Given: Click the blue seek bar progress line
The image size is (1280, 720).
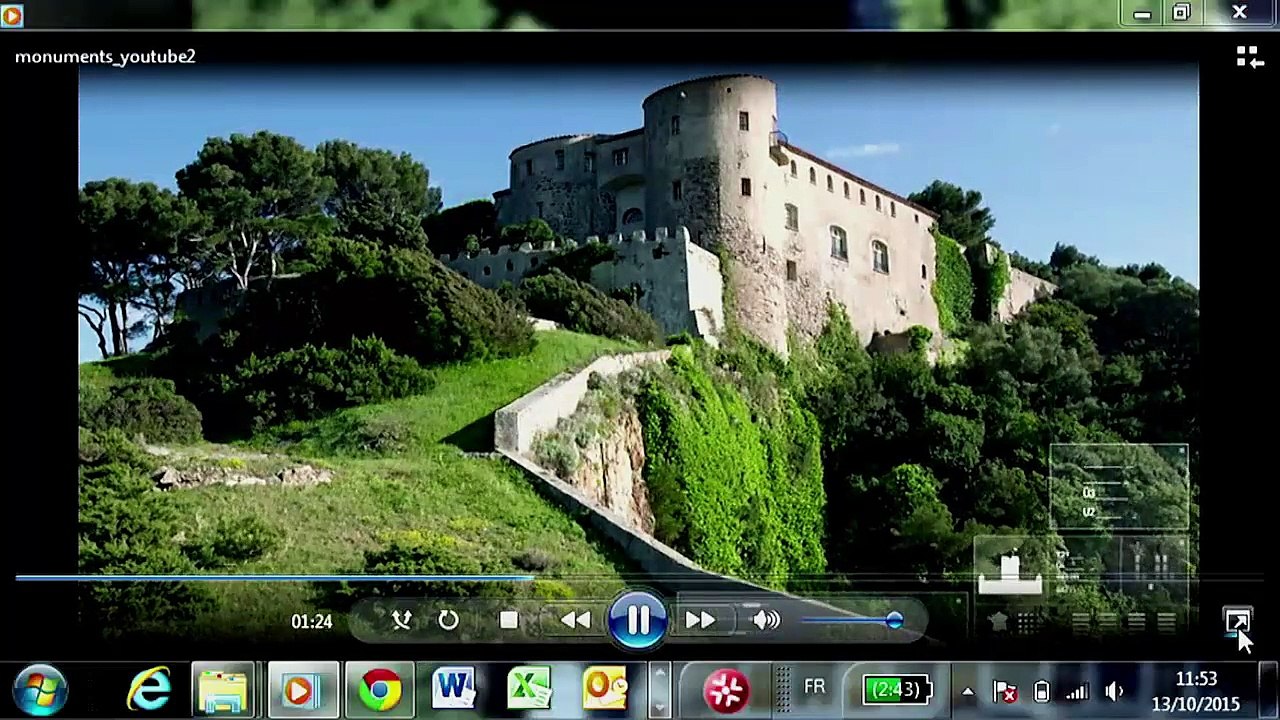Looking at the screenshot, I should click(x=273, y=577).
